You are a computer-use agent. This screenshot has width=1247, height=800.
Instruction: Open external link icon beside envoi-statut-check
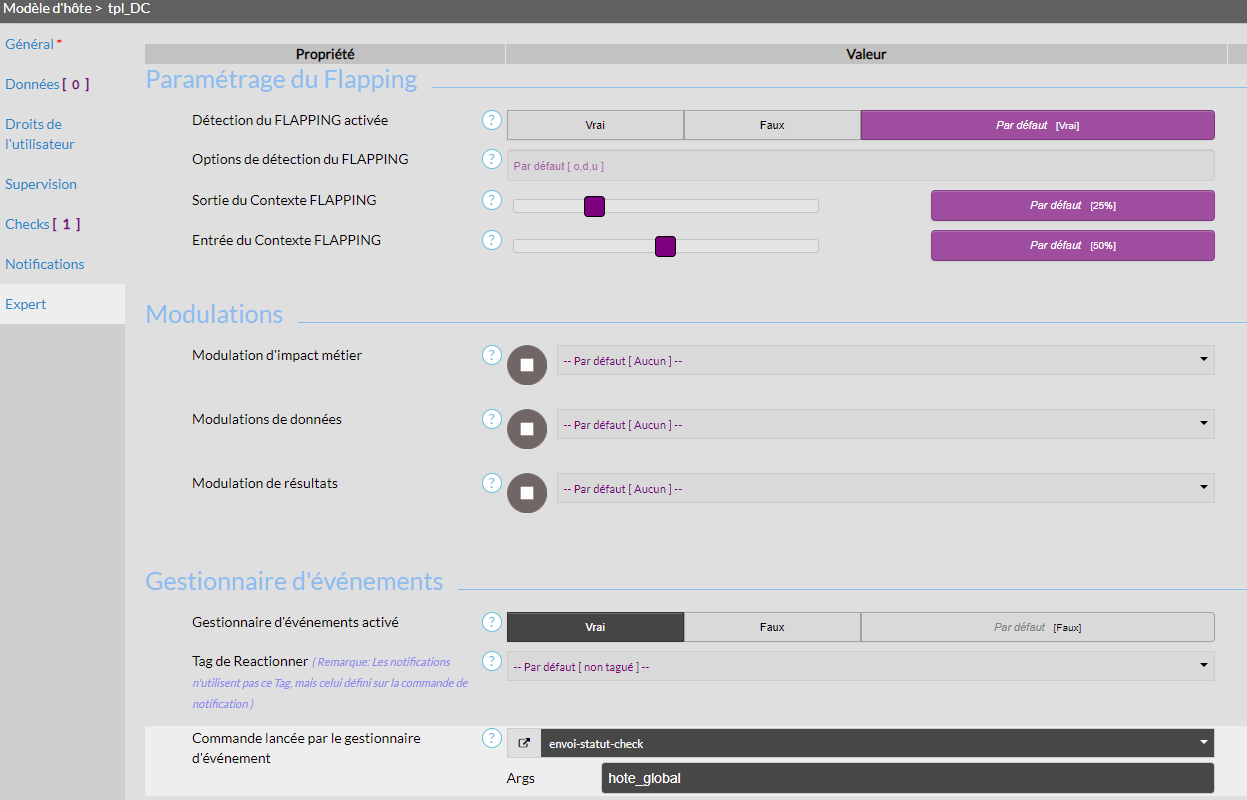click(524, 743)
